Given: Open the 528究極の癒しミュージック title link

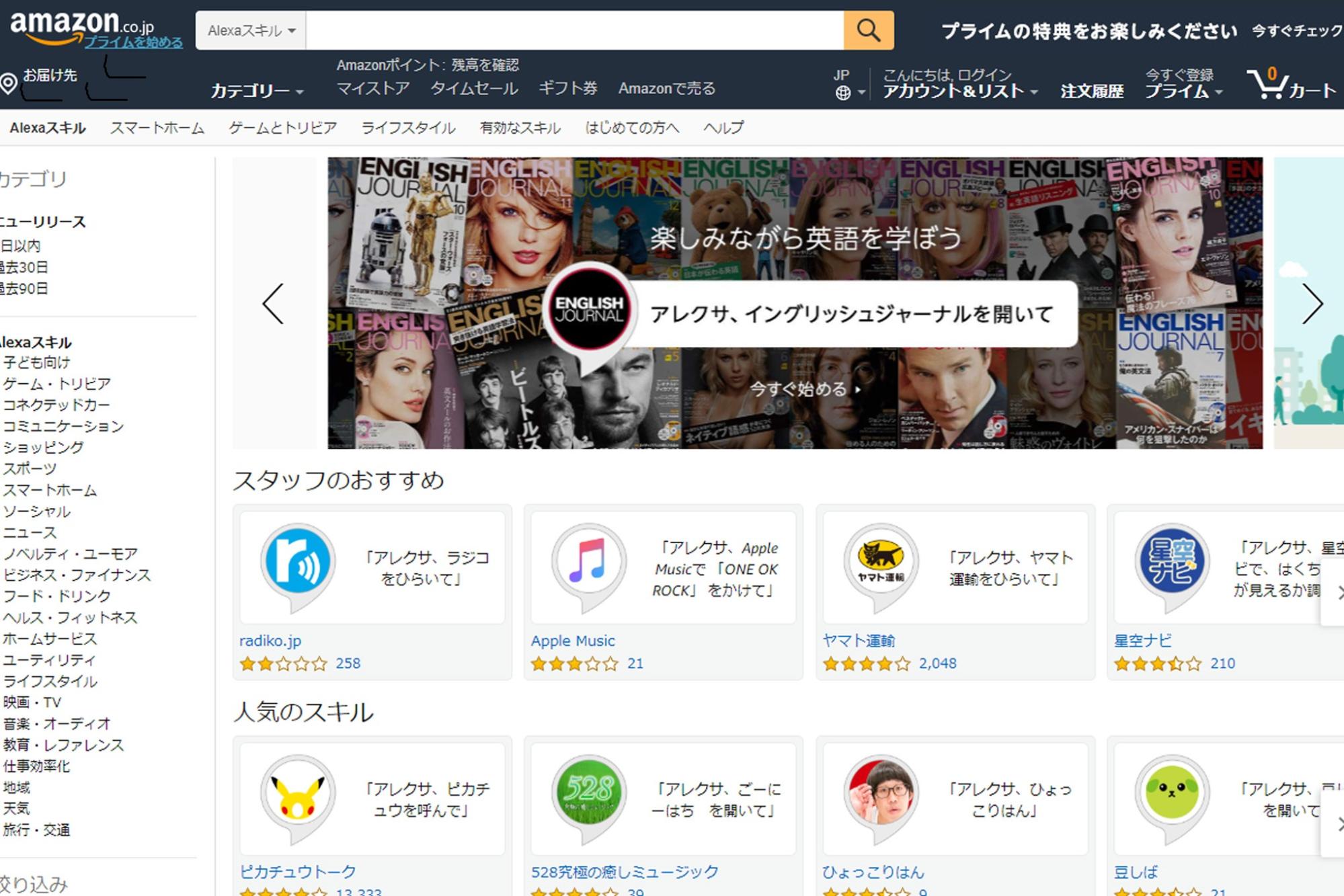Looking at the screenshot, I should coord(625,872).
